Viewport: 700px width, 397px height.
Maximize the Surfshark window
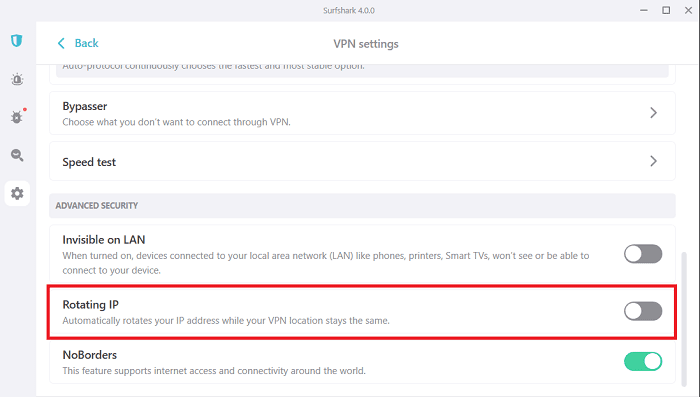[666, 10]
